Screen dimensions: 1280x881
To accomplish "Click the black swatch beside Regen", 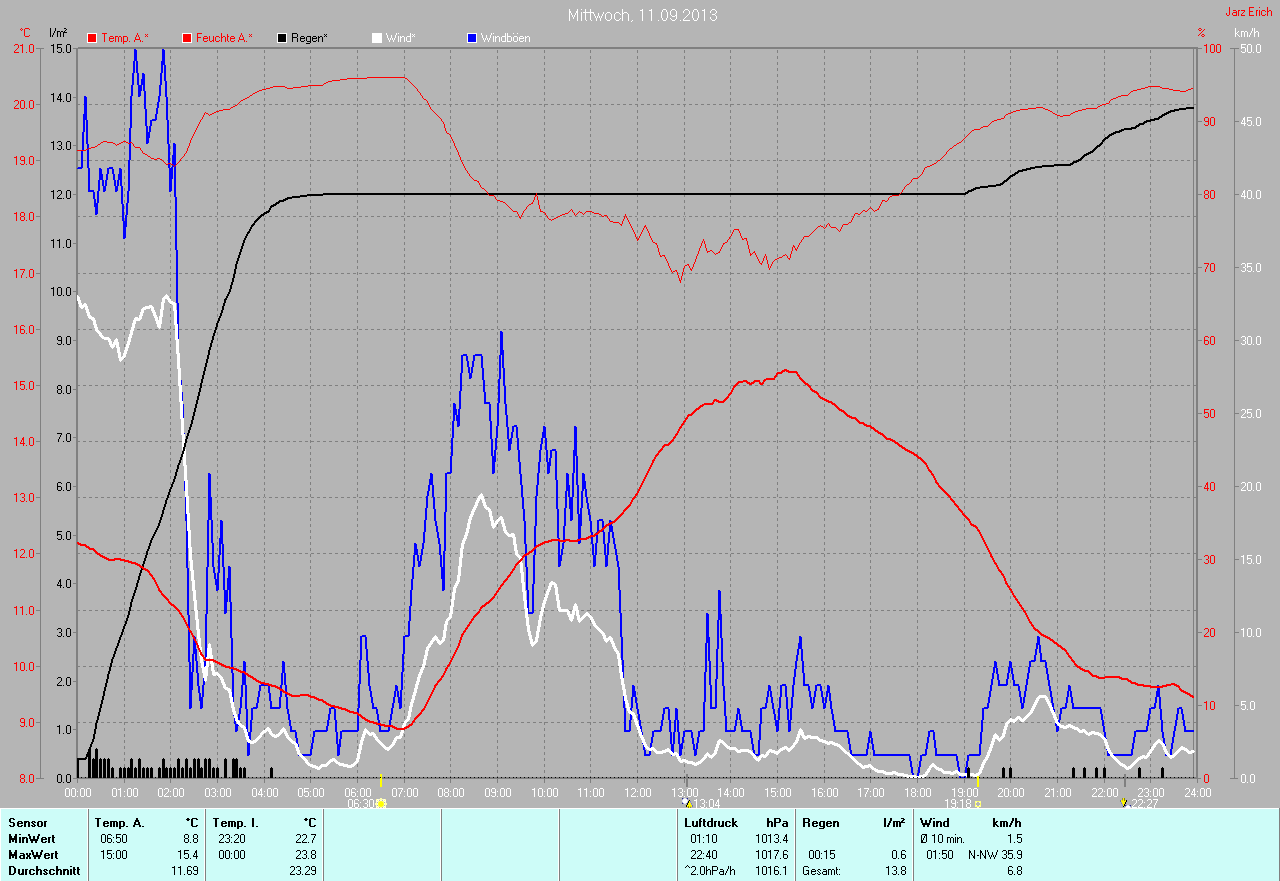I will [283, 38].
